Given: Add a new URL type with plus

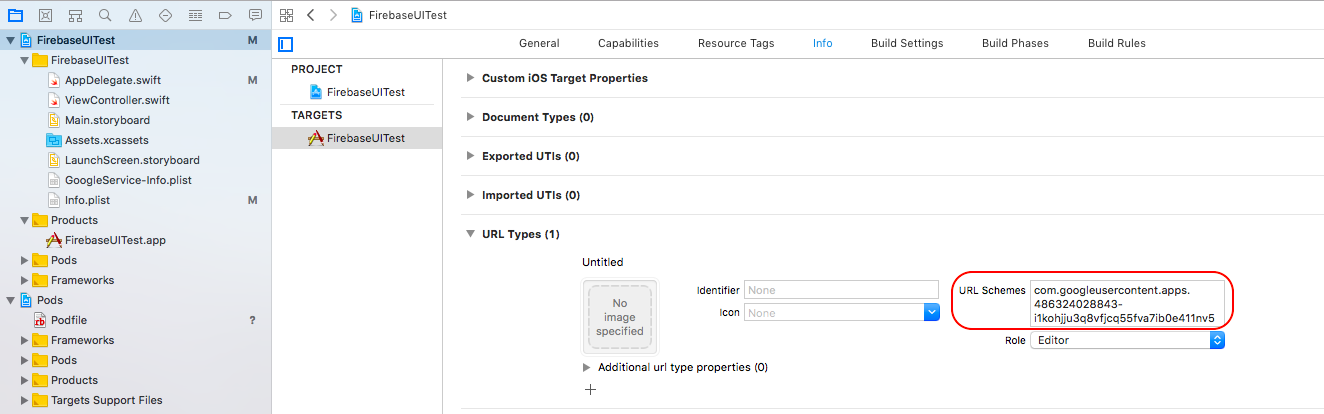Looking at the screenshot, I should pos(590,389).
